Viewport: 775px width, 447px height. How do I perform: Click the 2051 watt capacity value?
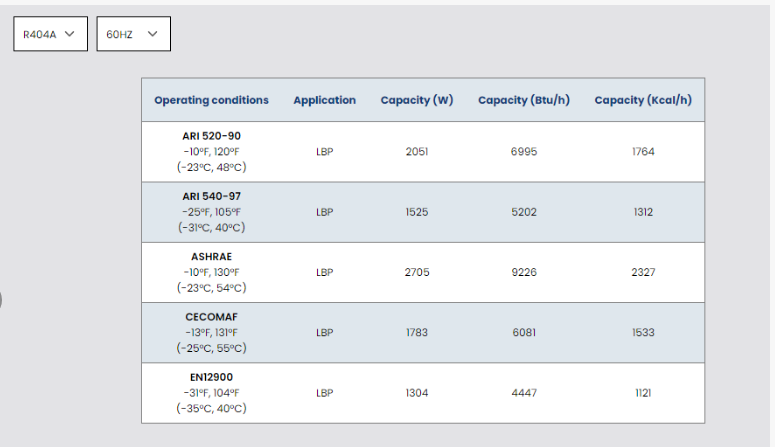click(417, 152)
